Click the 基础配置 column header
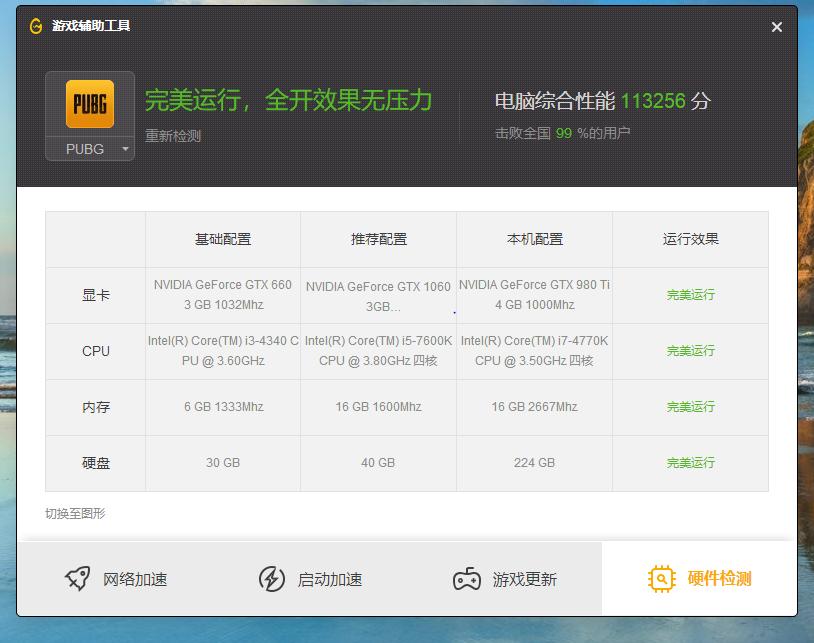The image size is (814, 643). tap(223, 239)
